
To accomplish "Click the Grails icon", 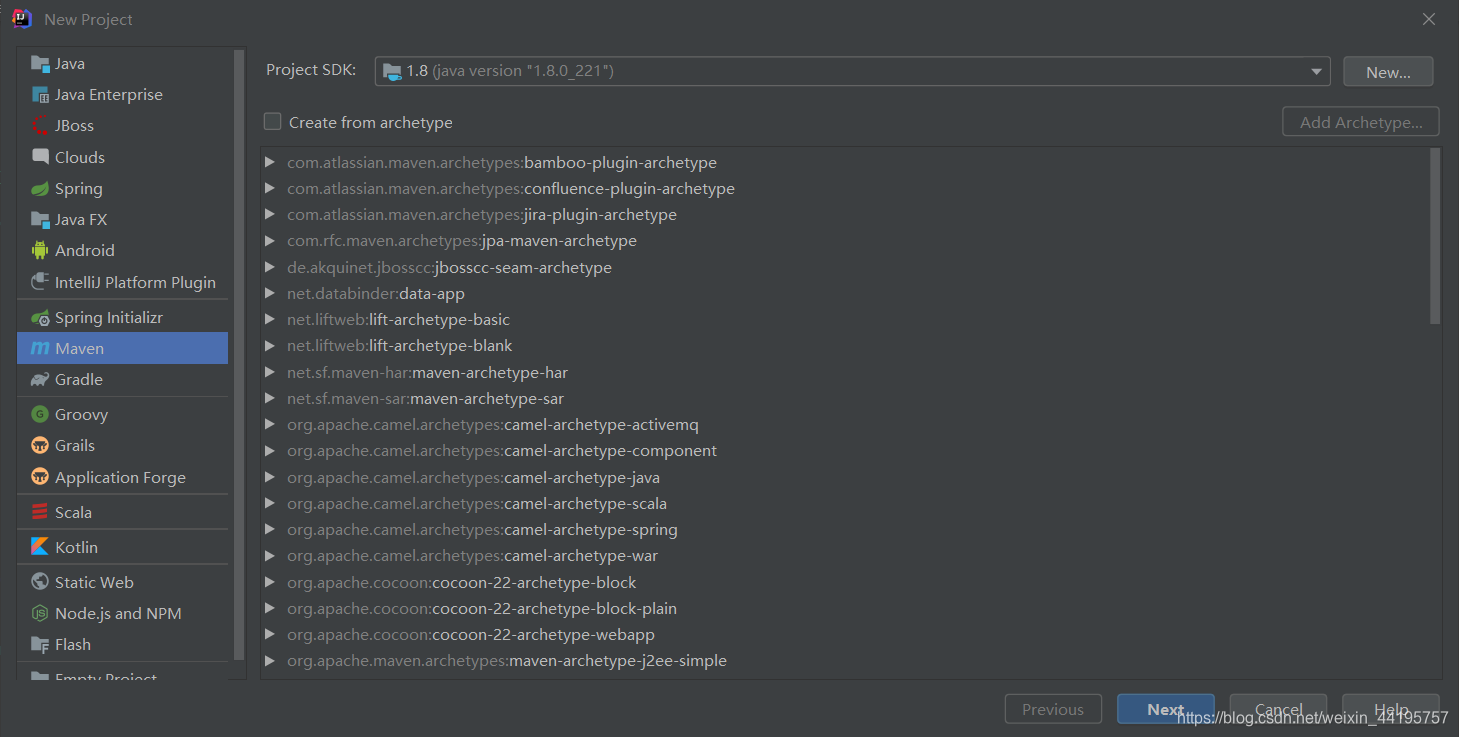I will pyautogui.click(x=40, y=446).
